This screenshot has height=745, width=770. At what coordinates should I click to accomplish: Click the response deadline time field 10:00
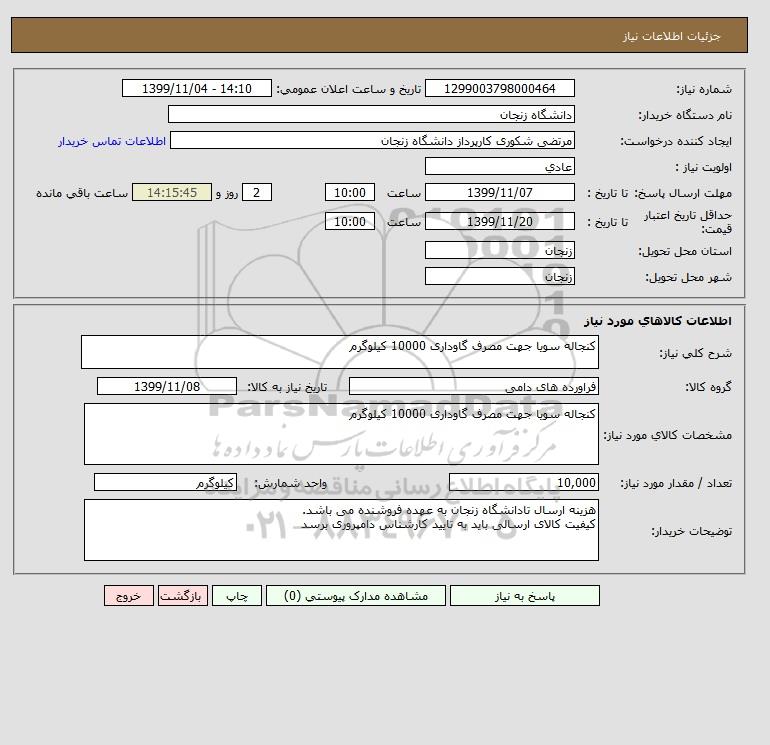click(x=350, y=193)
